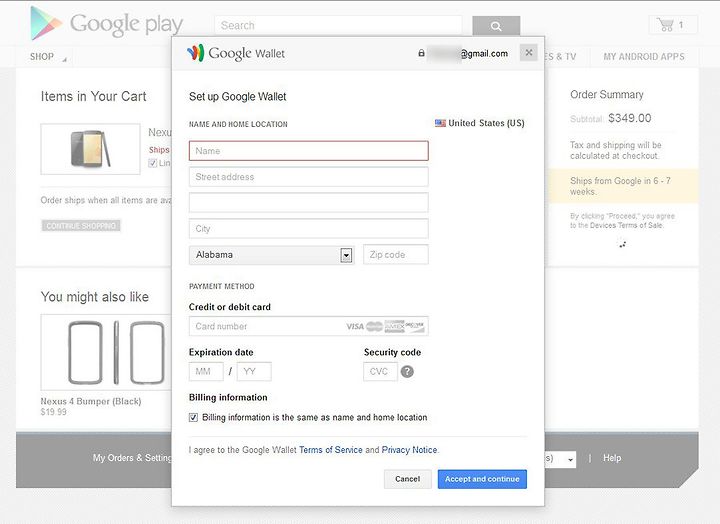The height and width of the screenshot is (524, 720).
Task: Click CONTINUE SHOPPING button
Action: click(x=81, y=225)
